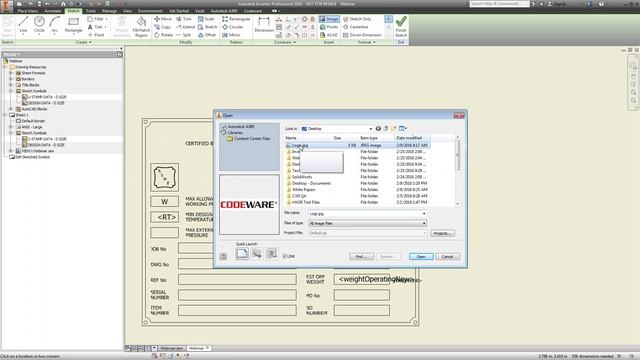
Task: Expand the Constrain panel dropdown
Action: [285, 42]
